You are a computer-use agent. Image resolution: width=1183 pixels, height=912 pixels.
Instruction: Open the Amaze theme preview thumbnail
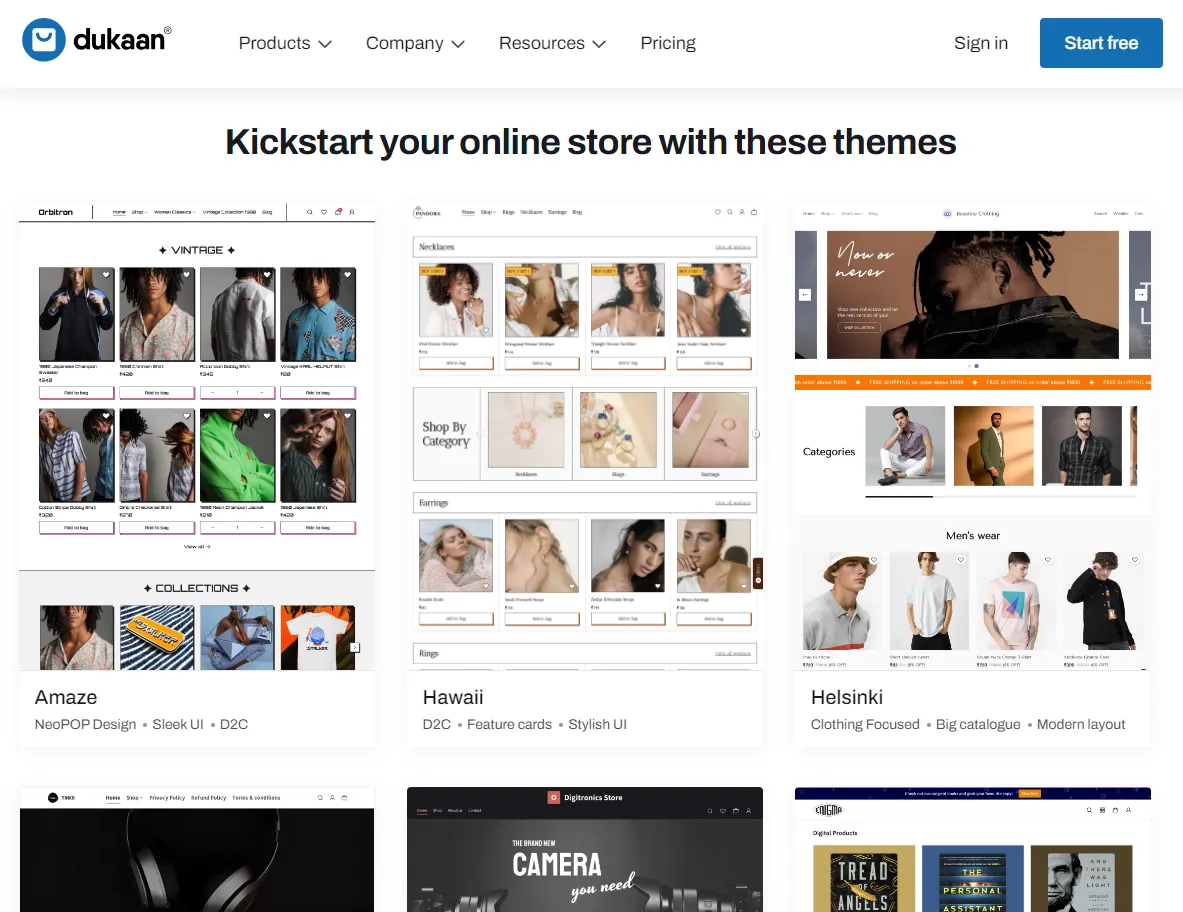[197, 436]
